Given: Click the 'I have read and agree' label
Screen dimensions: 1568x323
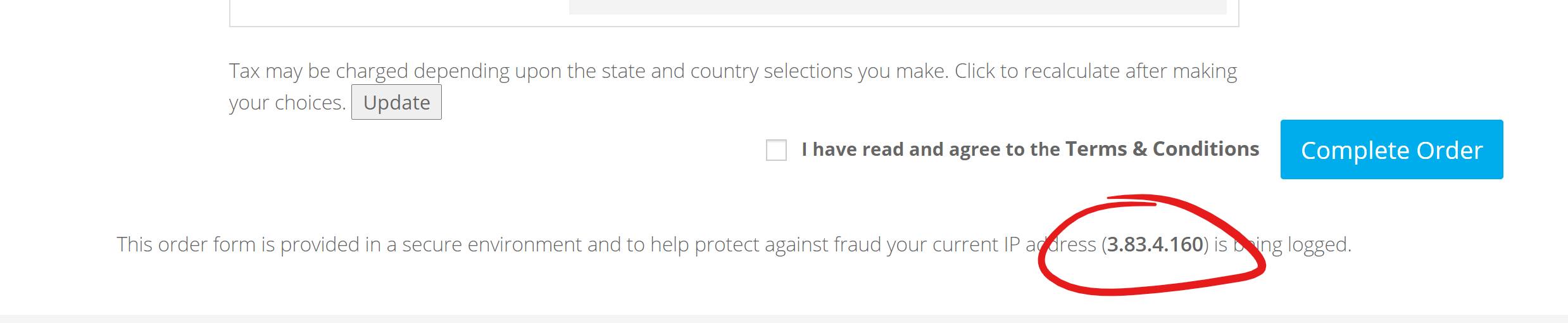Looking at the screenshot, I should coord(931,149).
